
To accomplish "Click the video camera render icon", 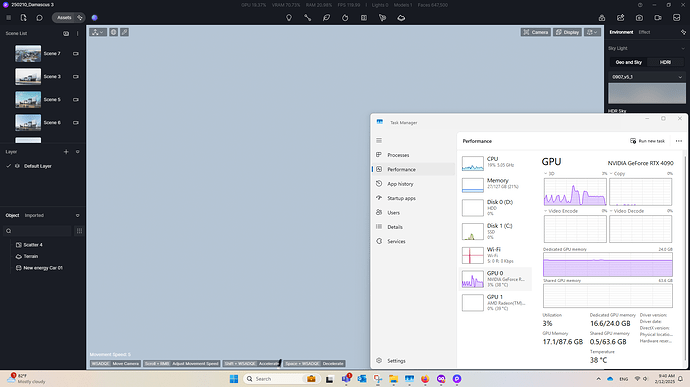I will coord(657,18).
